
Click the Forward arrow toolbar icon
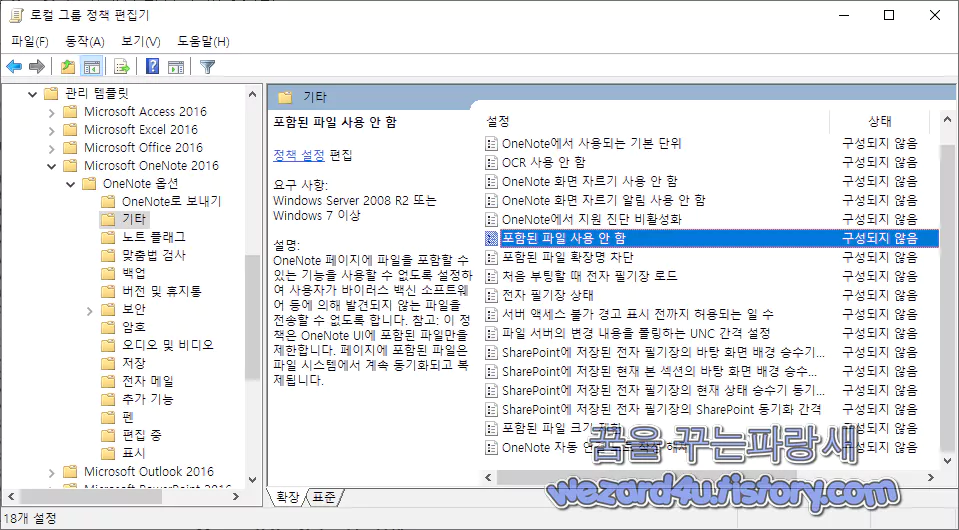click(37, 67)
